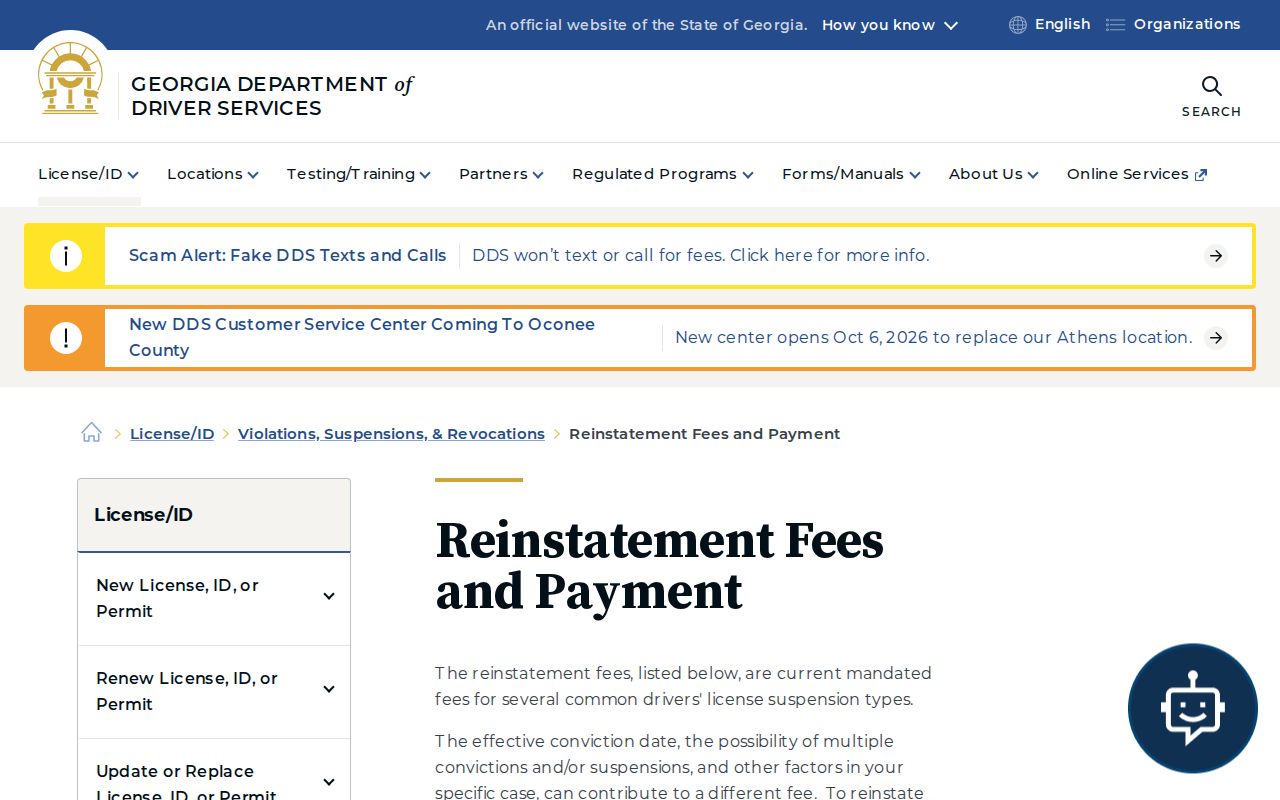The height and width of the screenshot is (800, 1280).
Task: Open the search magnifier icon
Action: (x=1211, y=86)
